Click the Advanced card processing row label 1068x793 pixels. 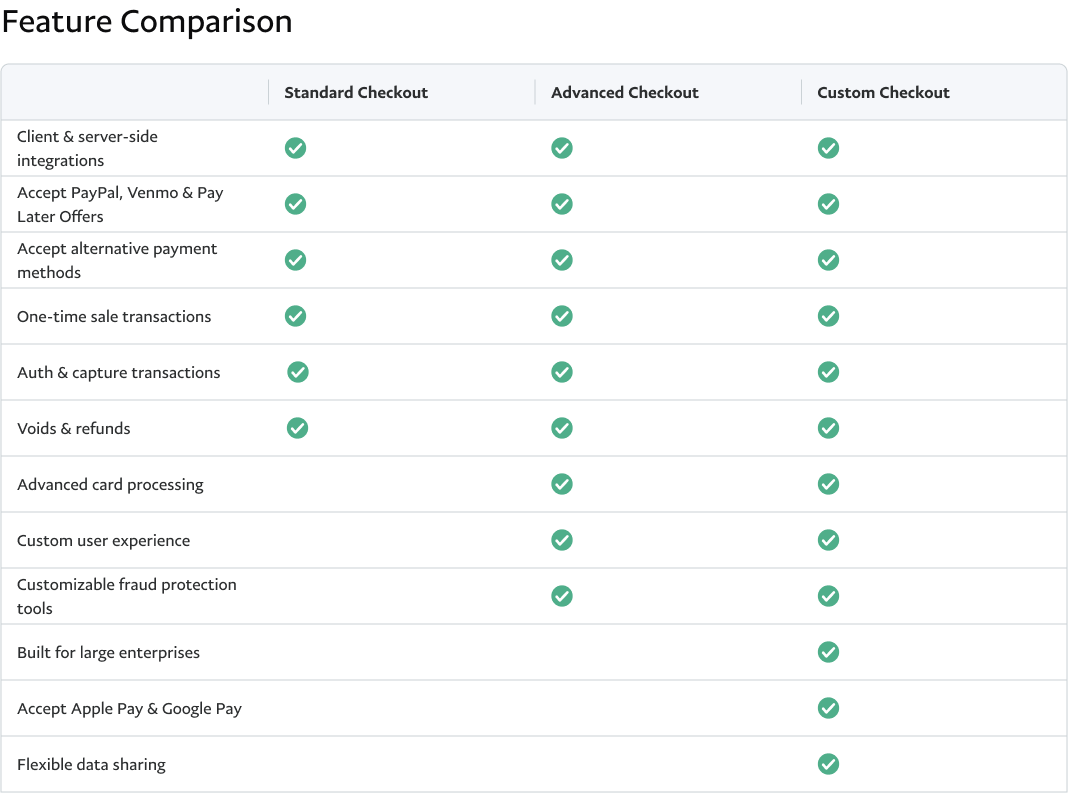110,484
